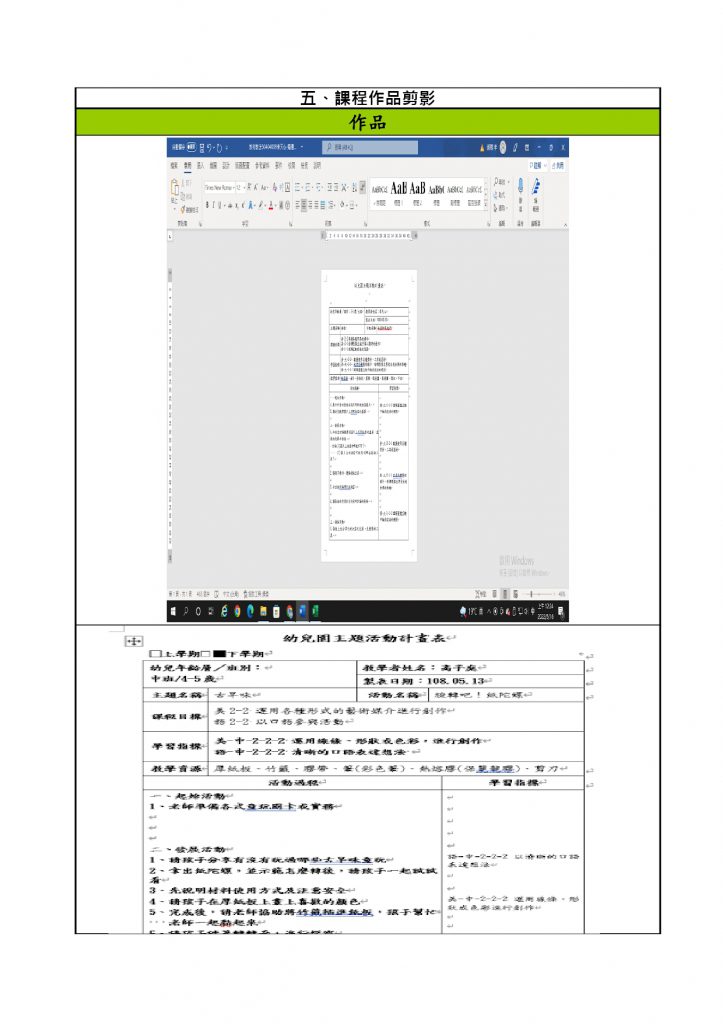Toggle Underline formatting

[219, 205]
